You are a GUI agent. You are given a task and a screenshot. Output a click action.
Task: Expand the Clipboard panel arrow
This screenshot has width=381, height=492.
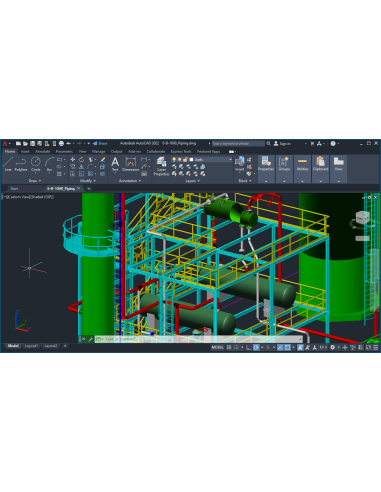[320, 181]
